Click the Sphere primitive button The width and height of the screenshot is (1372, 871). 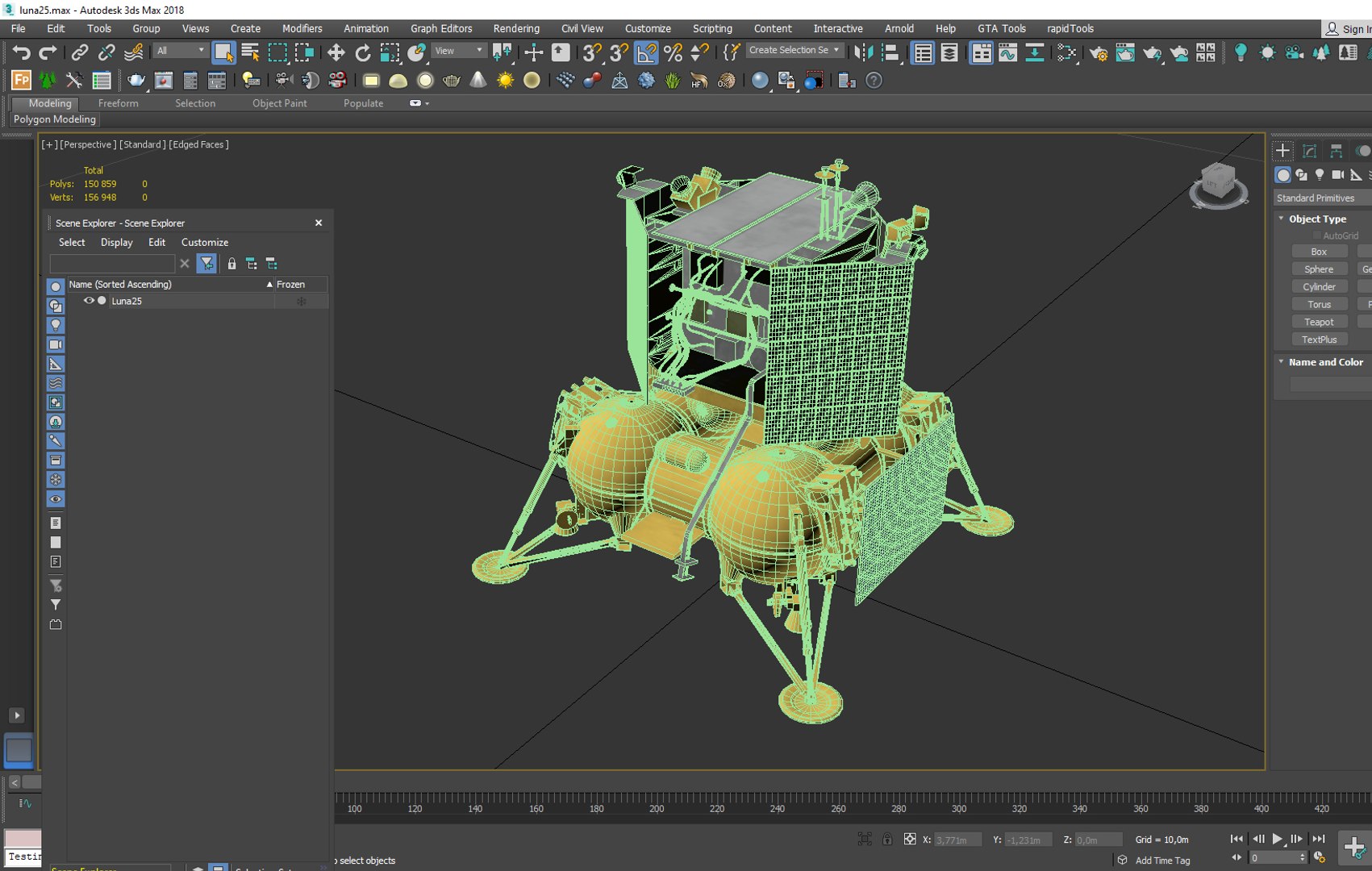click(1319, 269)
